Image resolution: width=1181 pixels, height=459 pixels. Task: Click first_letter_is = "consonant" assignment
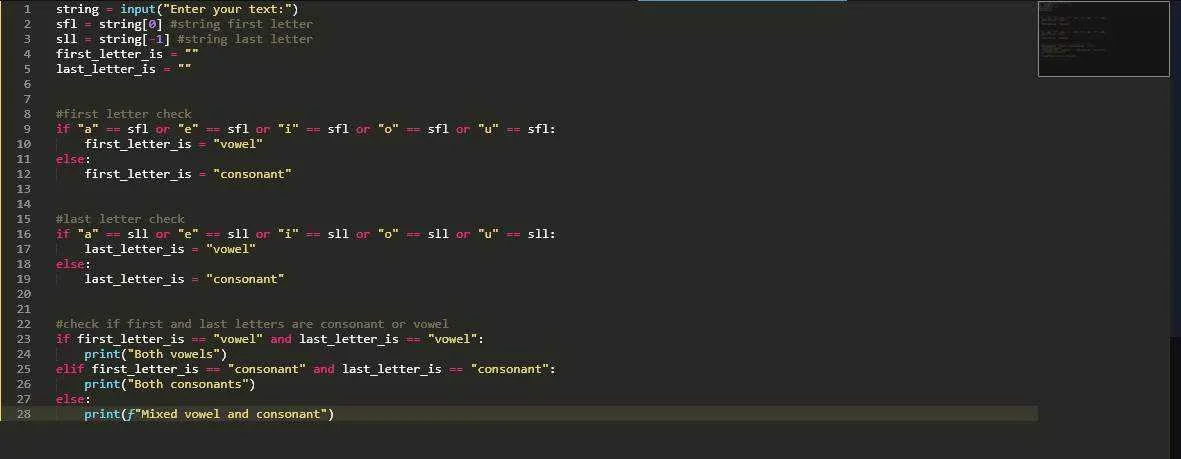point(188,174)
